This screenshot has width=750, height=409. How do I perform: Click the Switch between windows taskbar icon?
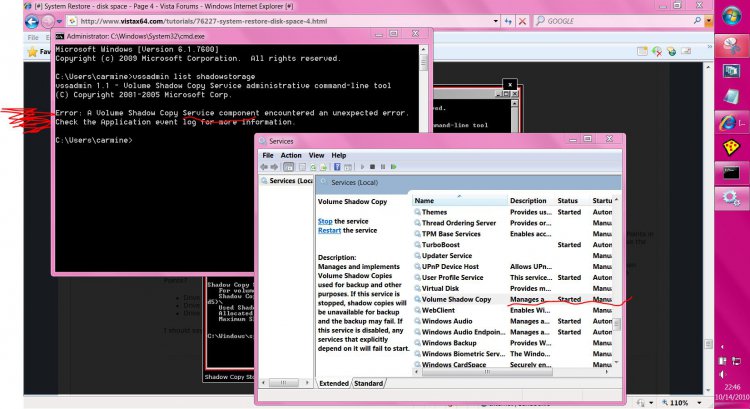coord(731,71)
